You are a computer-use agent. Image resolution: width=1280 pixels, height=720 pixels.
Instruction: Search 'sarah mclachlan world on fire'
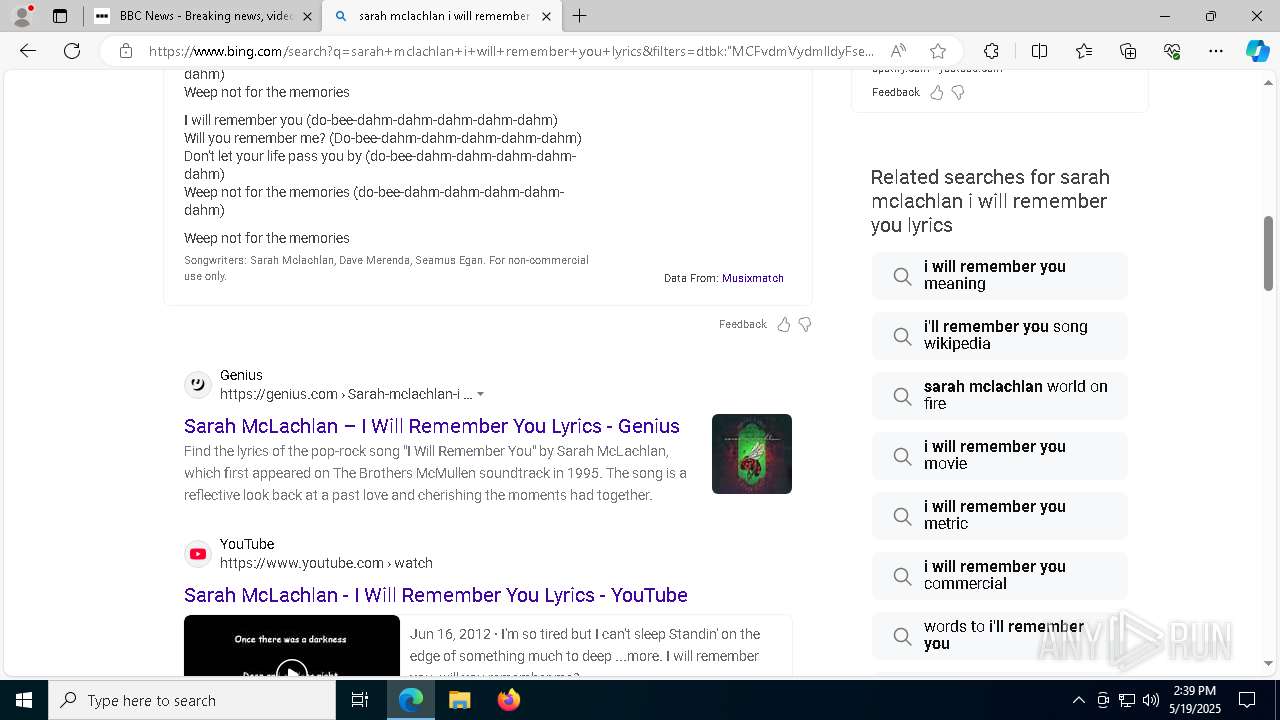(x=1000, y=395)
